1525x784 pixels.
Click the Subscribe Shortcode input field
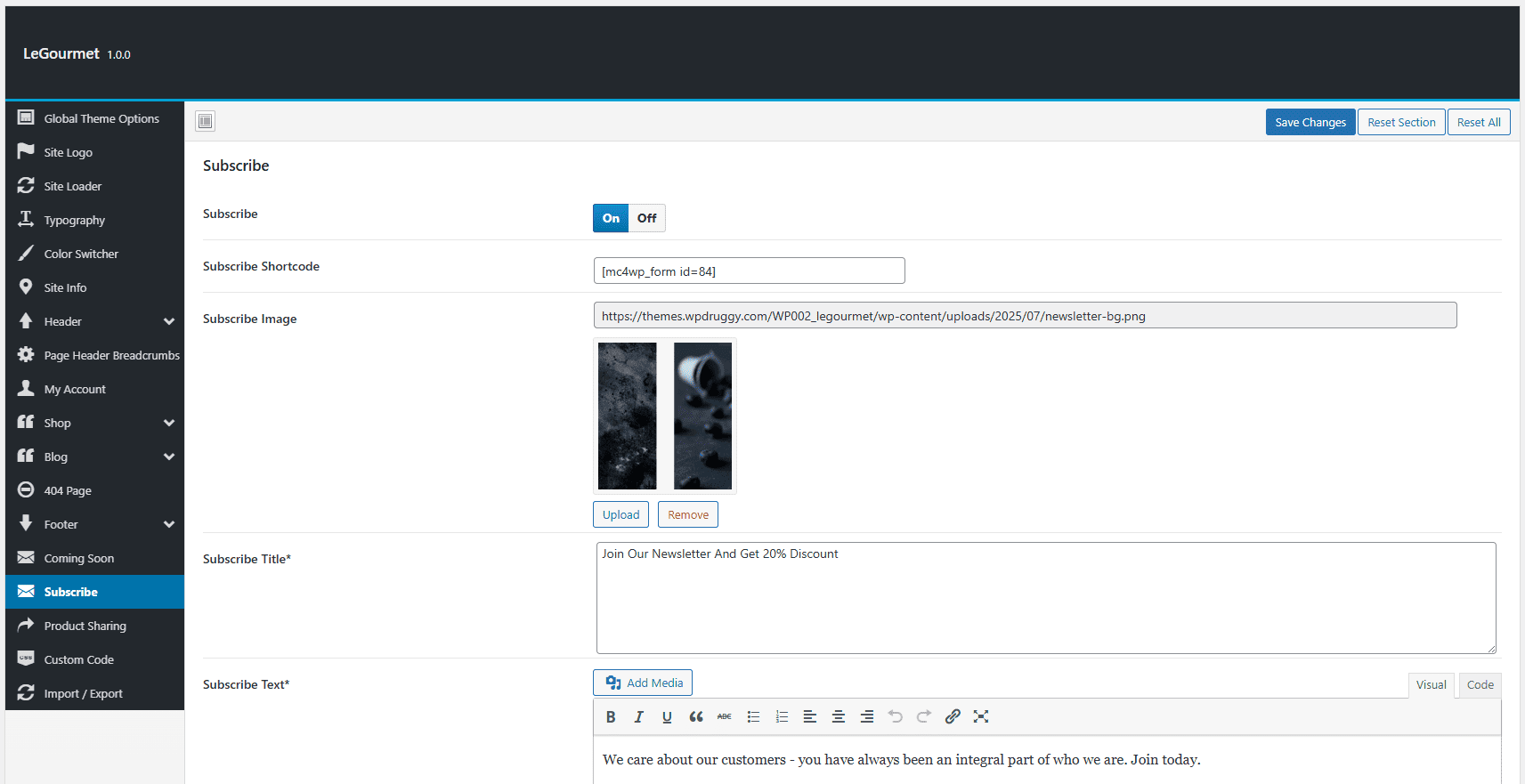[750, 271]
